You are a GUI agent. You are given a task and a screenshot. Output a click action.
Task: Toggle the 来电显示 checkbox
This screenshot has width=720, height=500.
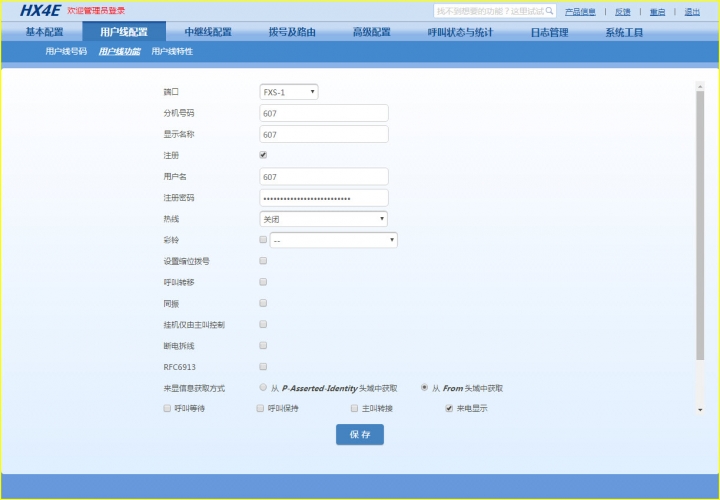coord(449,408)
